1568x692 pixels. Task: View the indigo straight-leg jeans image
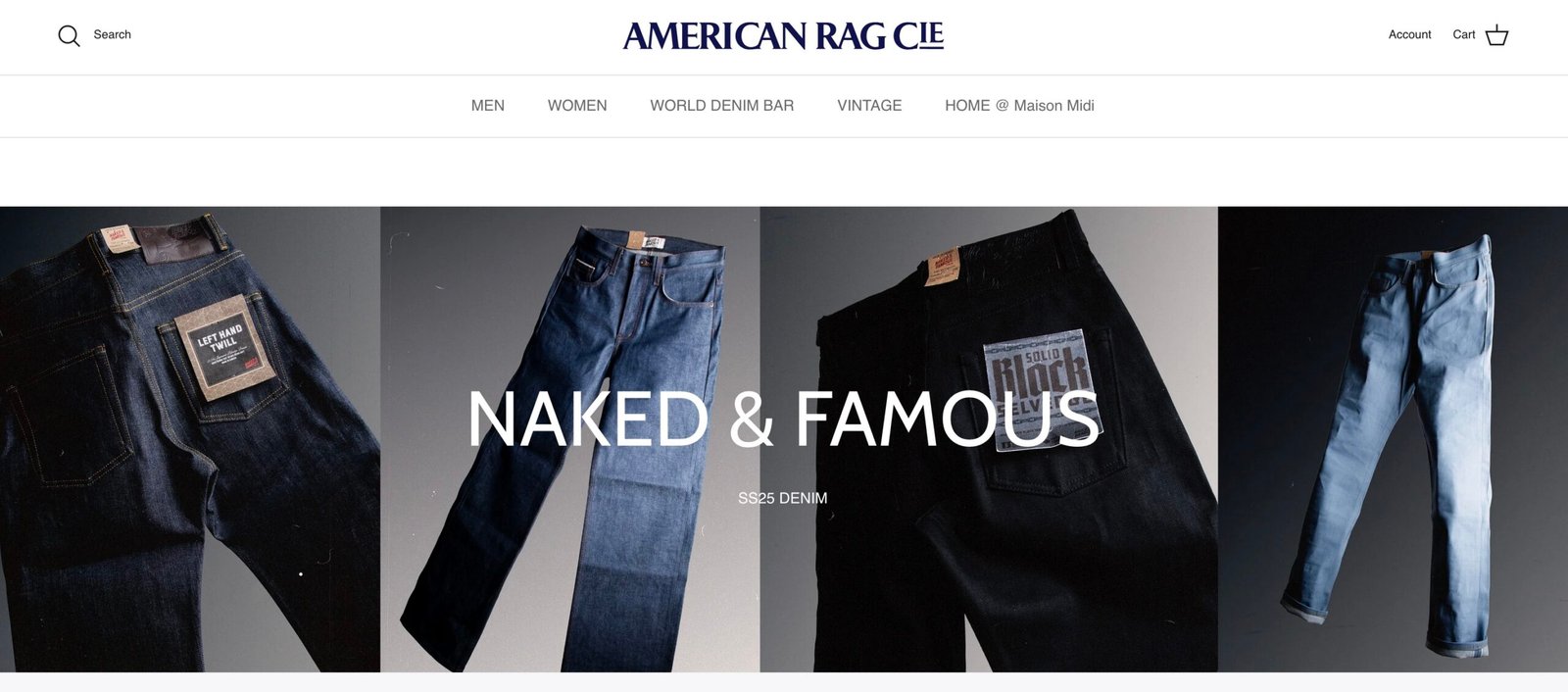point(569,439)
